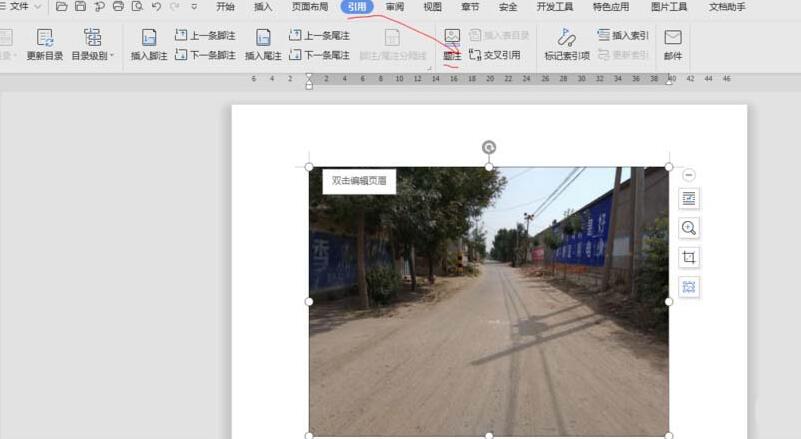Switch to the 插入 tab

coord(263,7)
